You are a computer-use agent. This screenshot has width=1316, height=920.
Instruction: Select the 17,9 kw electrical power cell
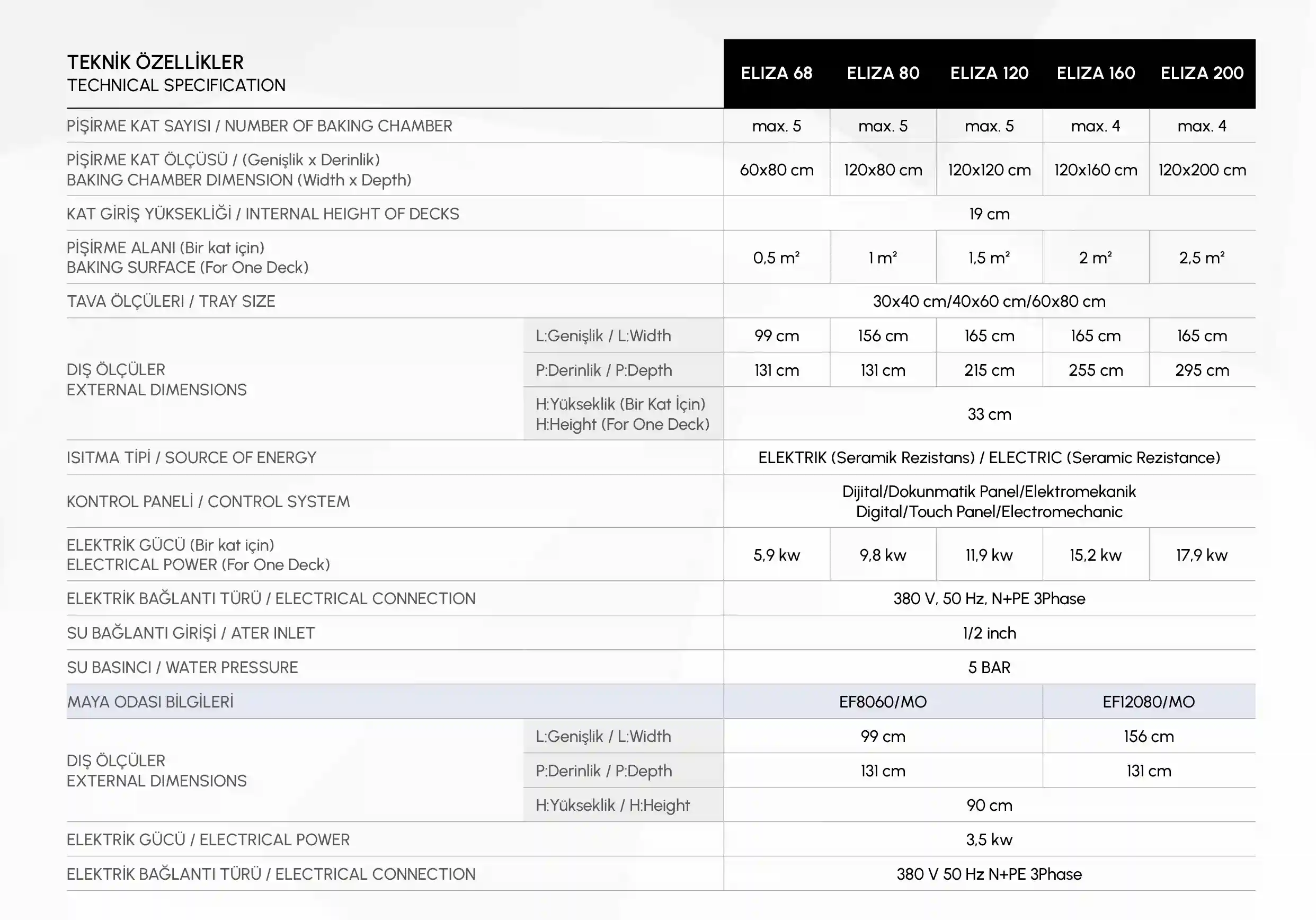[x=1202, y=555]
